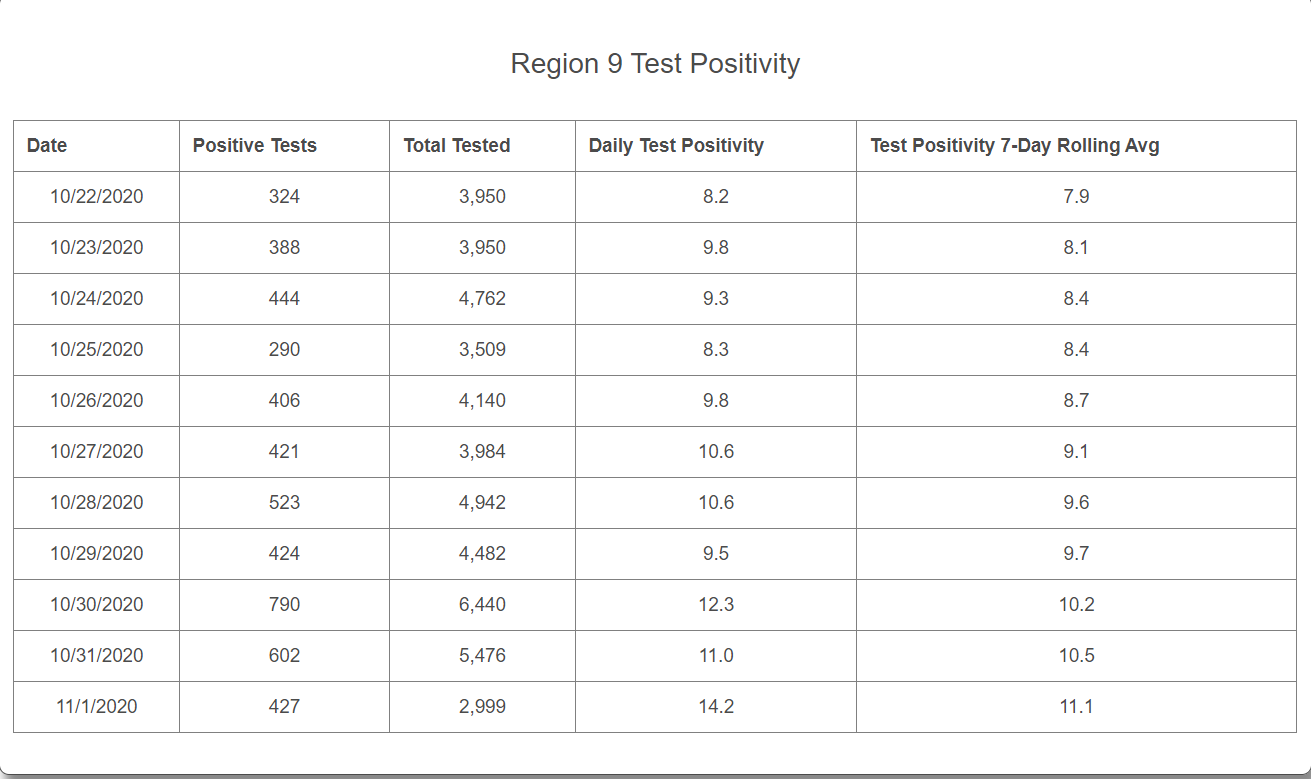This screenshot has height=779, width=1311.
Task: Select the 10/30/2020 date cell
Action: [97, 605]
